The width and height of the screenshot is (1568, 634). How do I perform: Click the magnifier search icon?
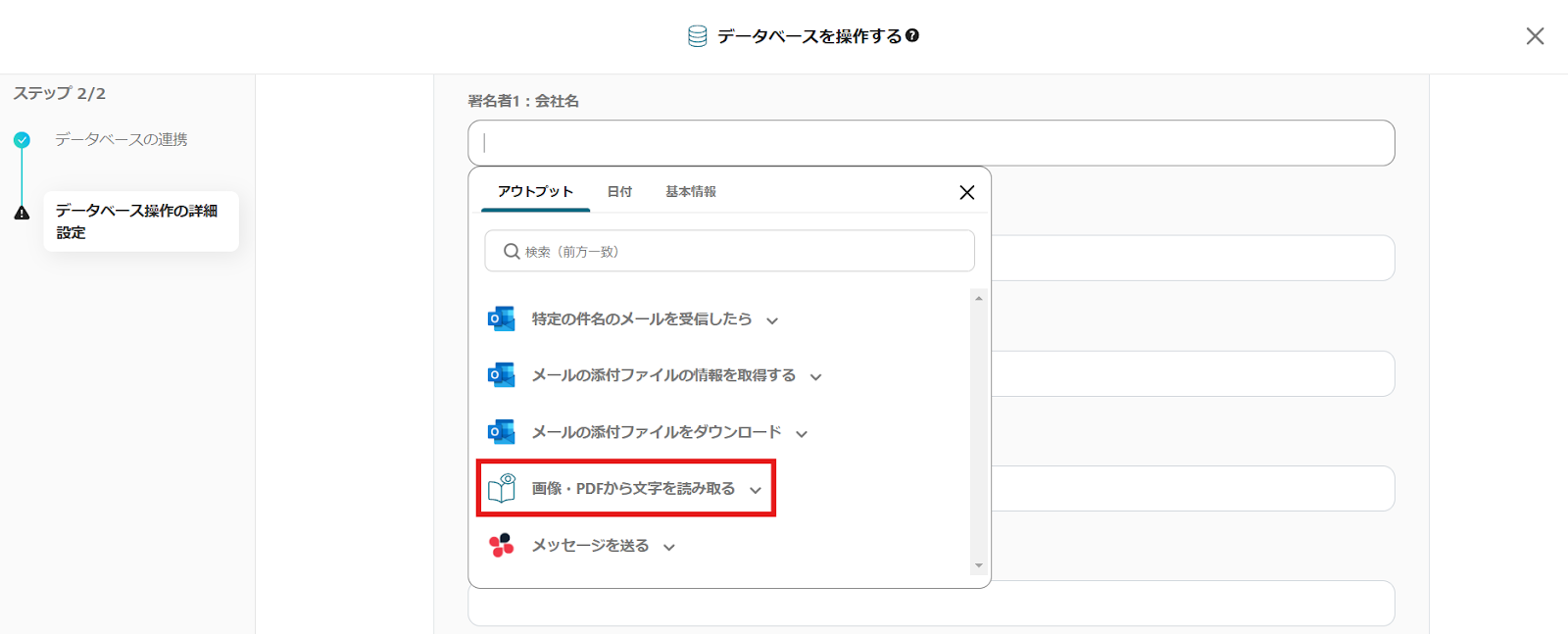tap(512, 252)
